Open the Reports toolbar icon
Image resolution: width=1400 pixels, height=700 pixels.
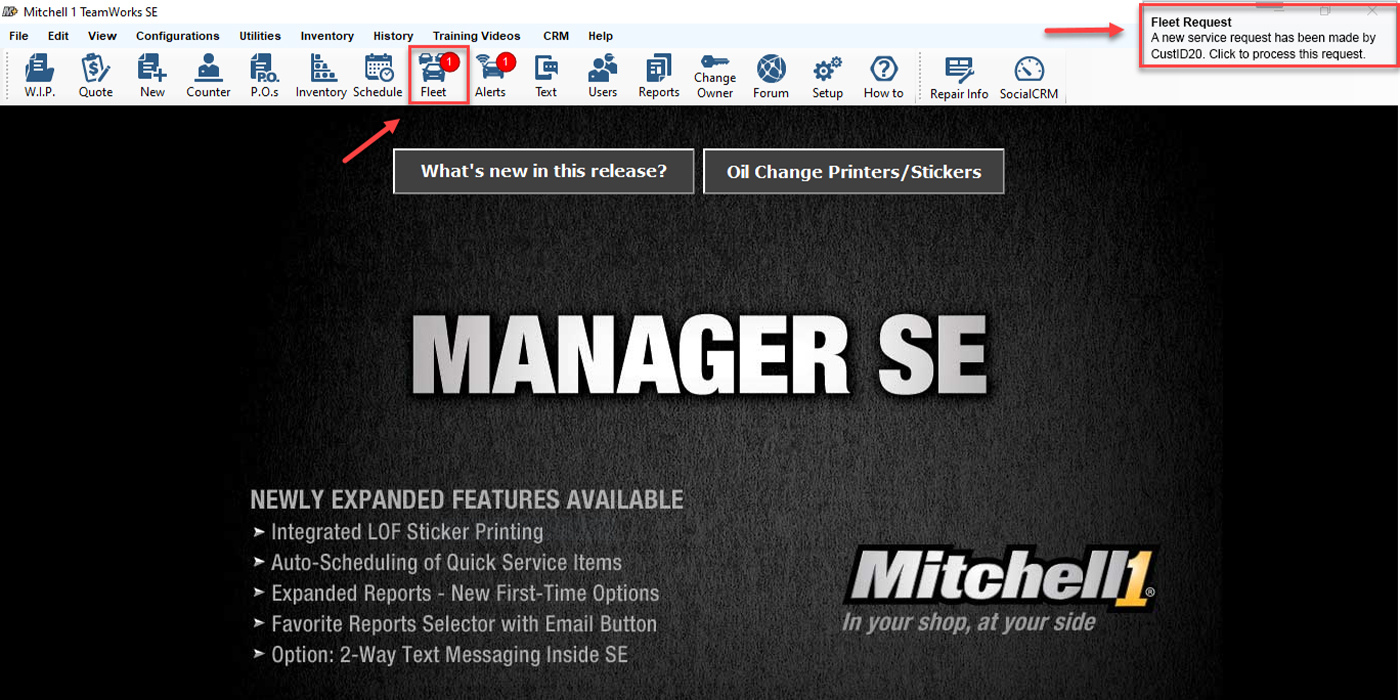[x=659, y=77]
